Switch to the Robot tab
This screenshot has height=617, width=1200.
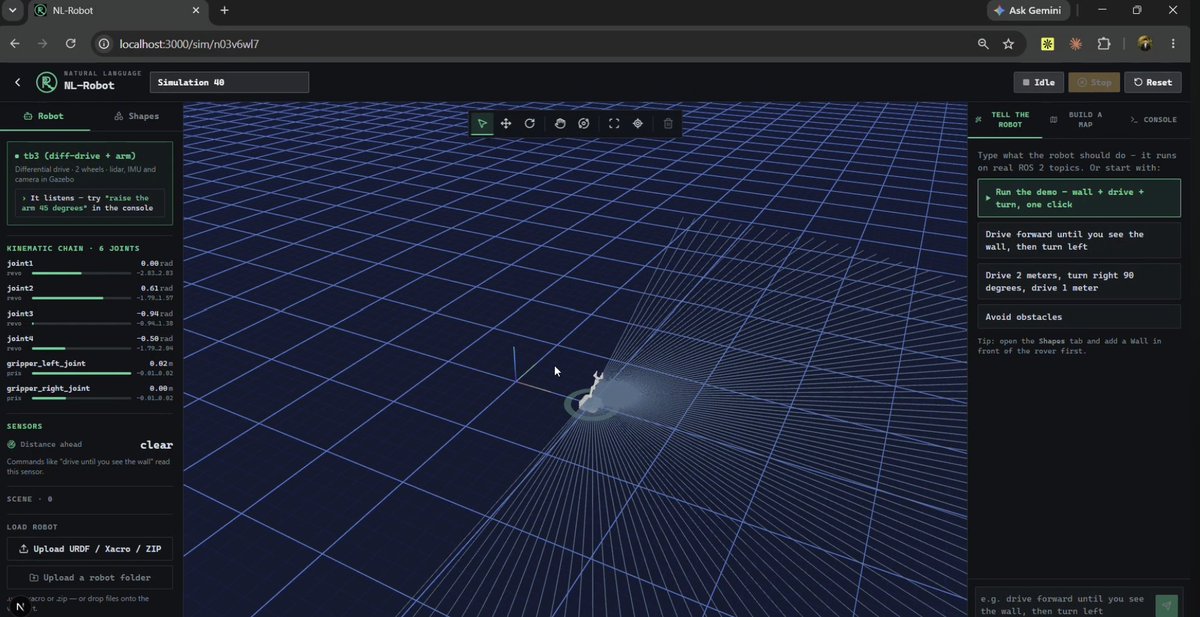[44, 116]
